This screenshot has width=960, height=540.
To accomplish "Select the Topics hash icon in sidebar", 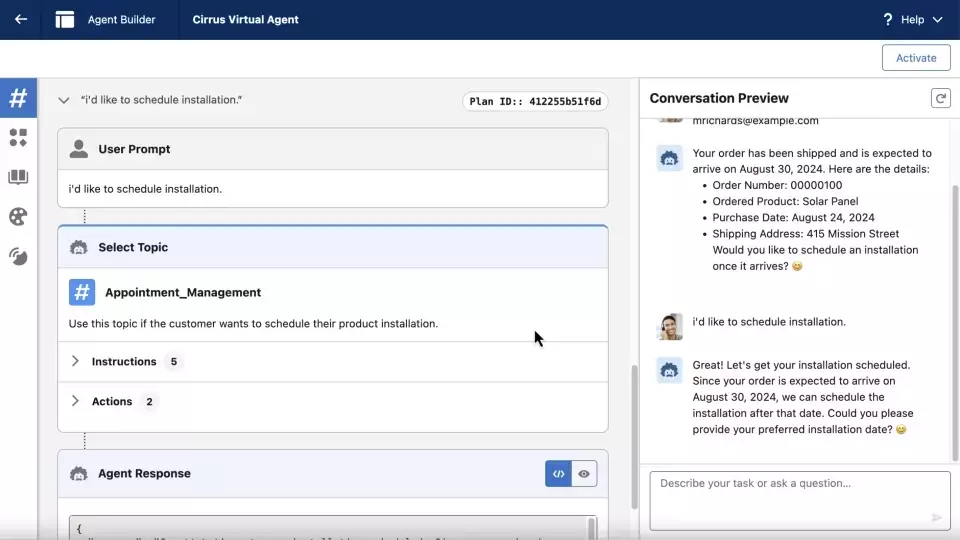I will [18, 98].
